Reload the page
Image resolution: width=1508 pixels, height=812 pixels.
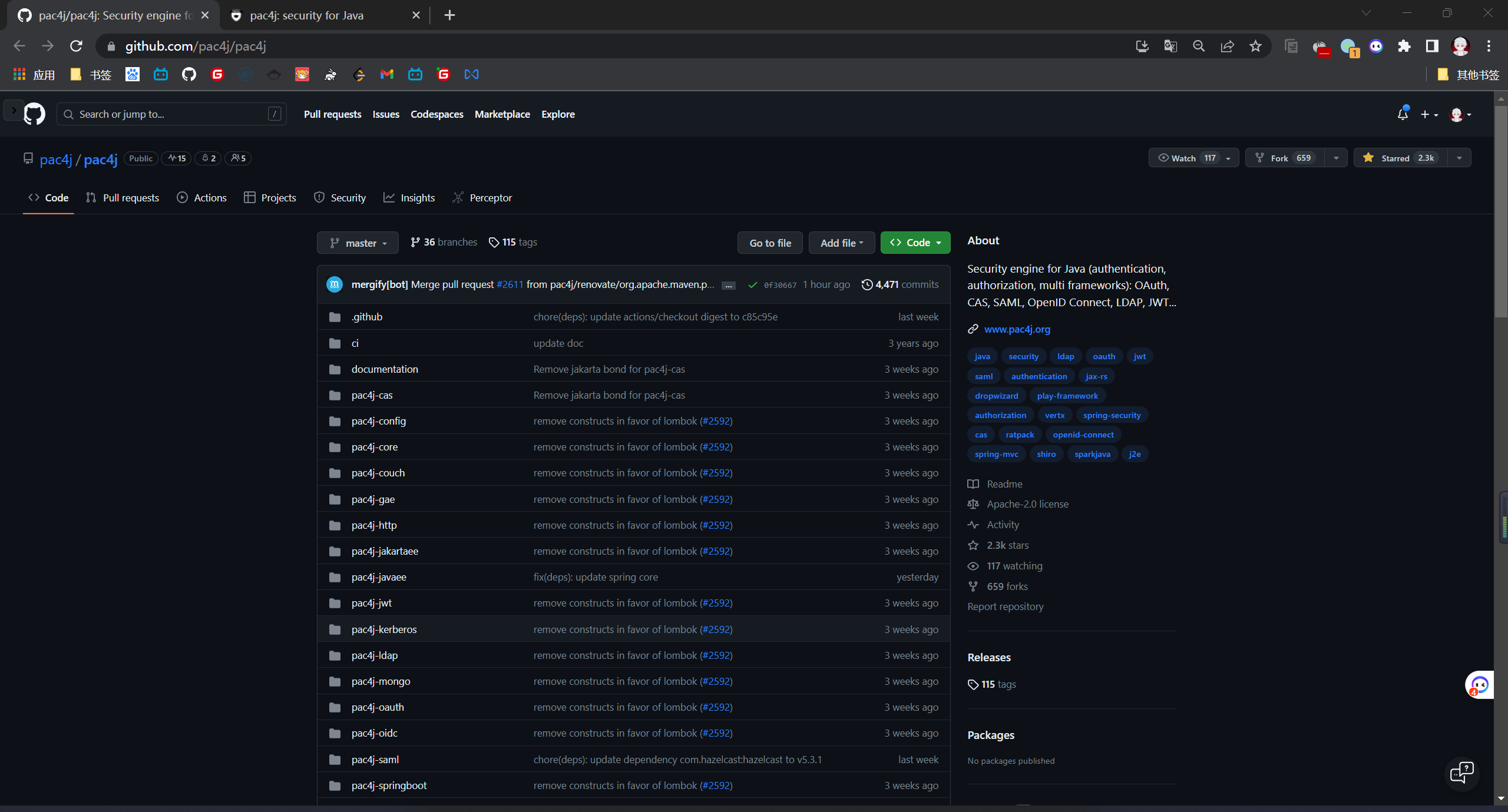[x=76, y=46]
